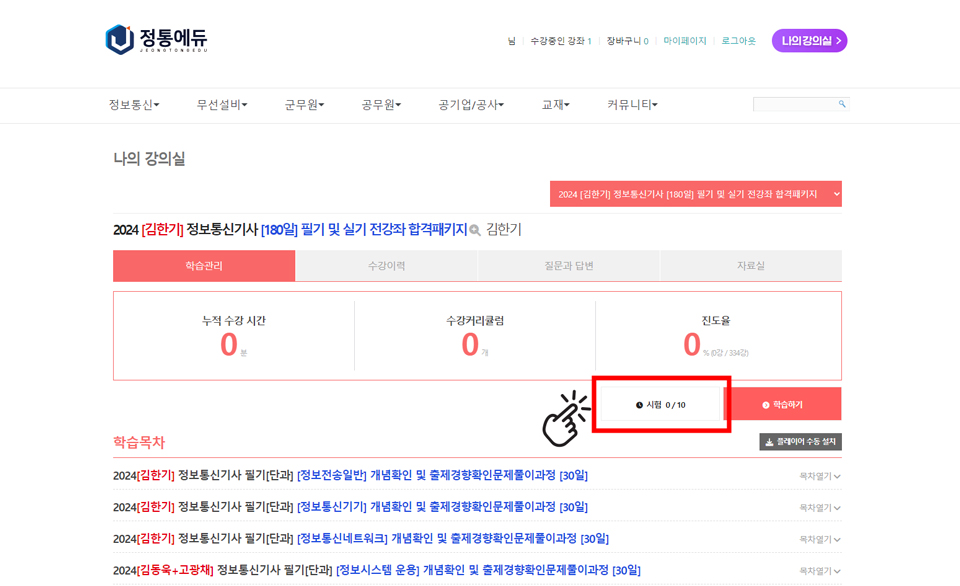Viewport: 960px width, 586px height.
Task: Open the 정보통신 menu
Action: pyautogui.click(x=134, y=105)
